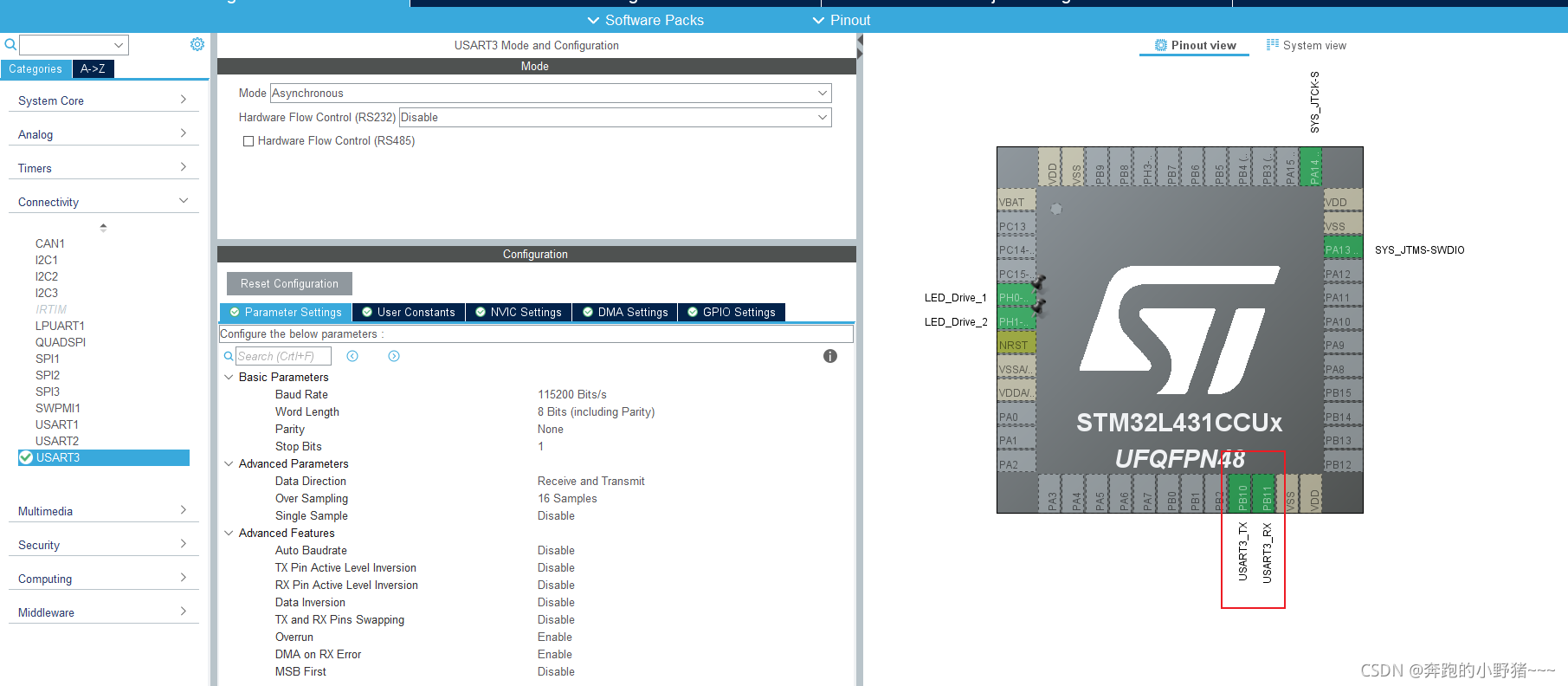Screen dimensions: 1568x686
Task: Open the GPIO Settings tab
Action: pos(732,312)
